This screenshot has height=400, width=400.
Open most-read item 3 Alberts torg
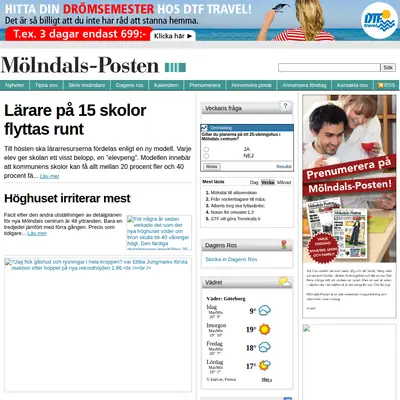tap(238, 206)
